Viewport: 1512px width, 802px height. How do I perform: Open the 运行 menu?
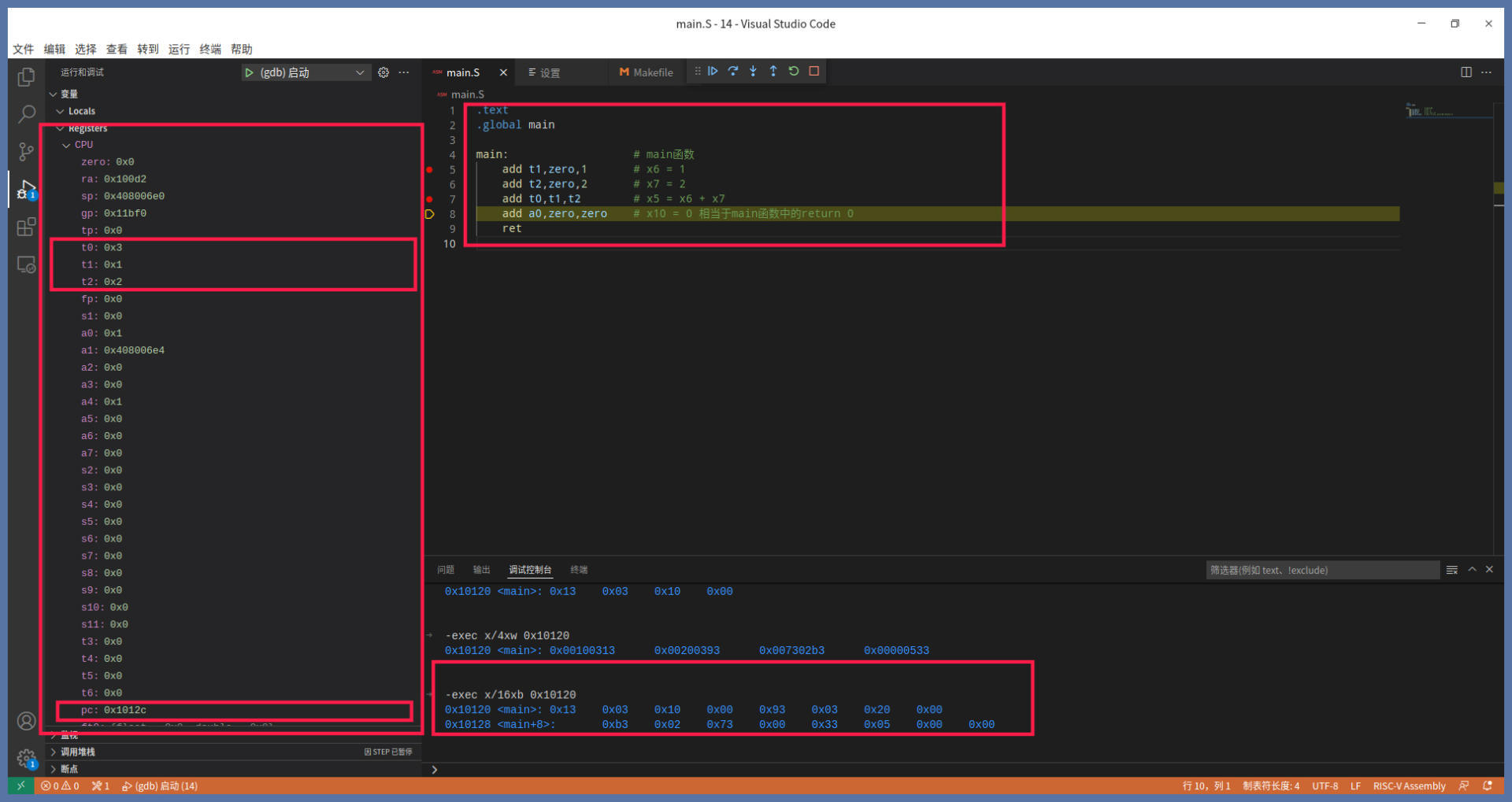coord(179,49)
